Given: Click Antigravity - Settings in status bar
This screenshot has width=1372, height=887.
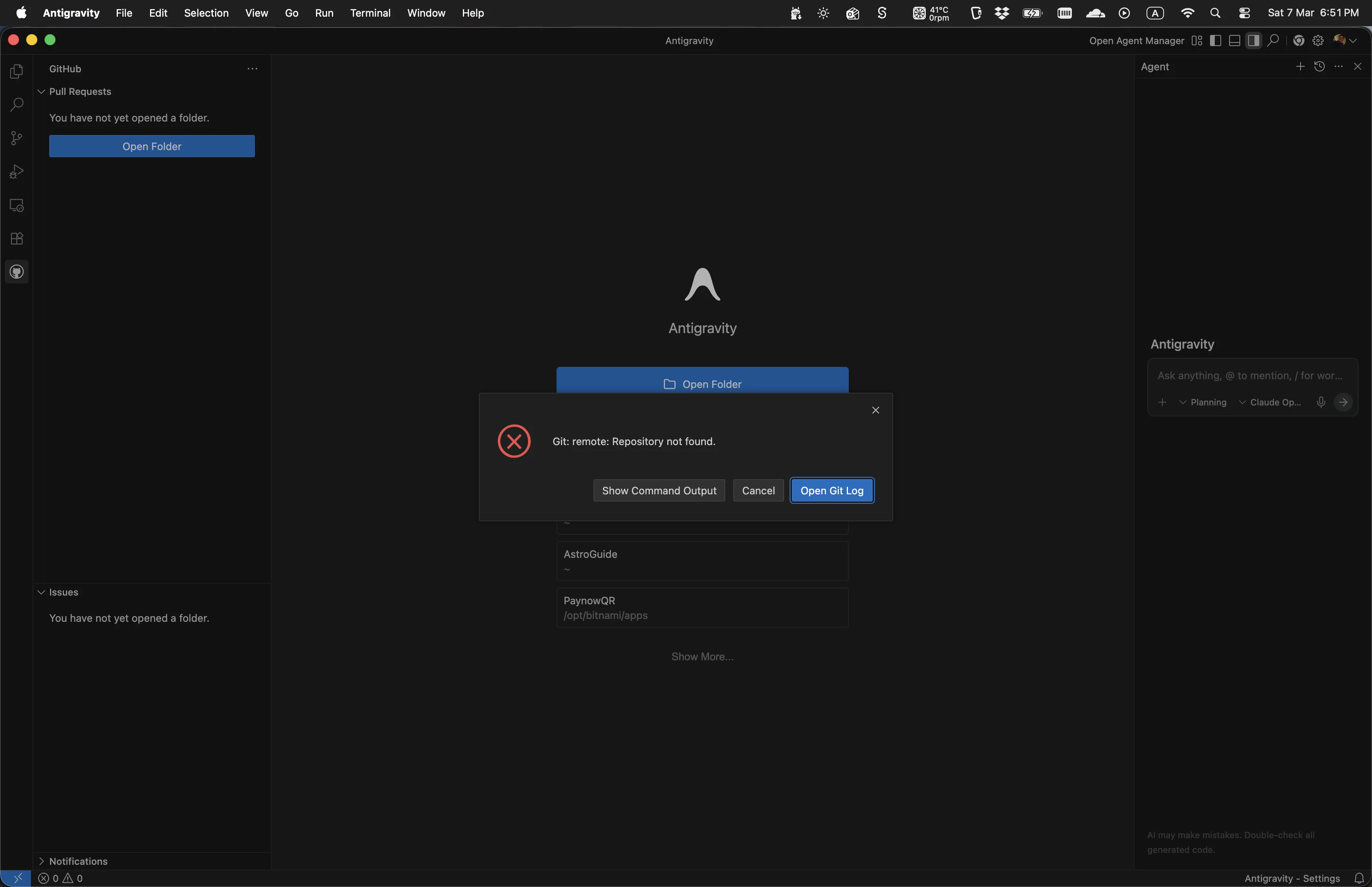Looking at the screenshot, I should (1292, 878).
